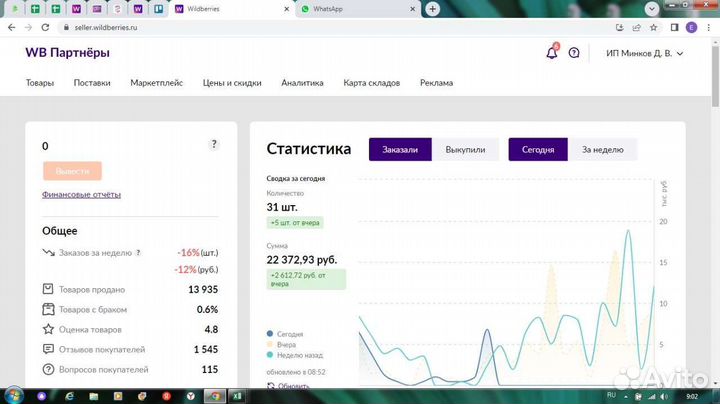
Task: Click the Обновить refresh link
Action: pyautogui.click(x=288, y=386)
